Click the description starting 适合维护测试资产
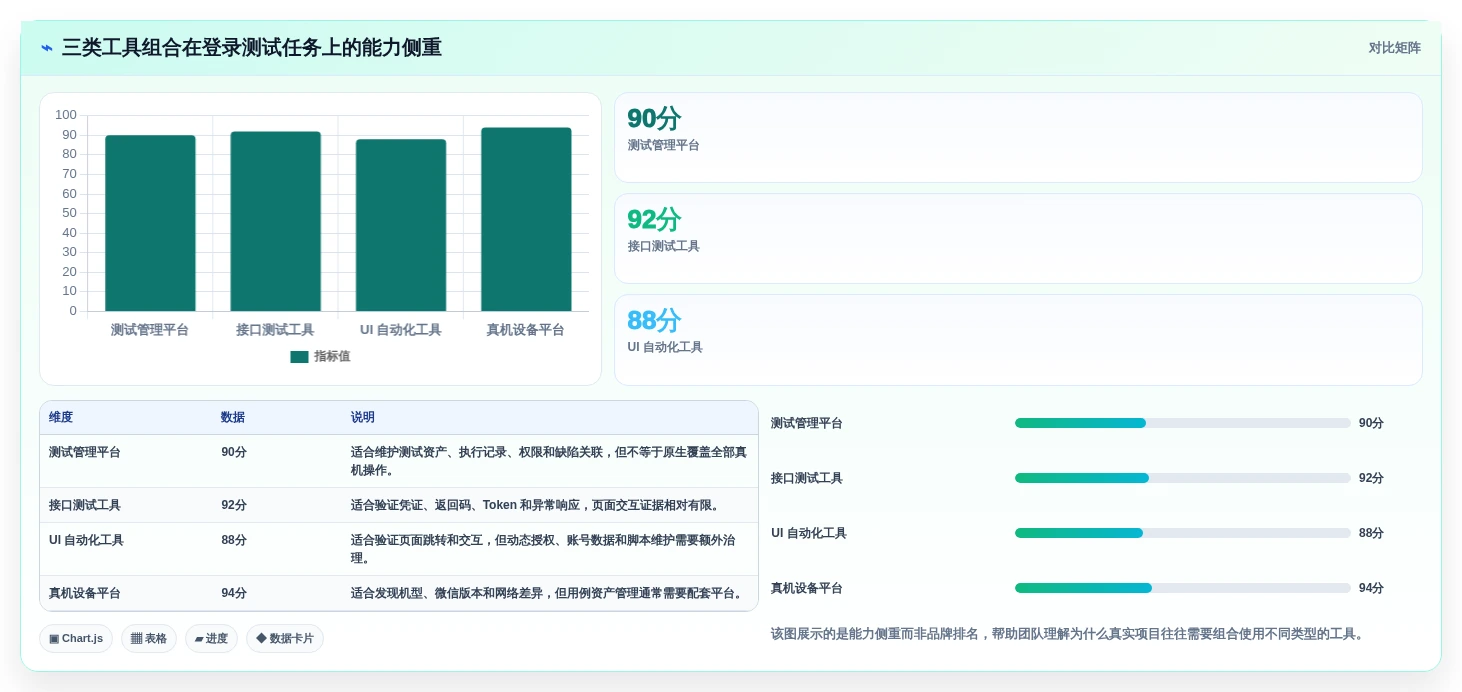Image resolution: width=1462 pixels, height=692 pixels. coord(549,461)
